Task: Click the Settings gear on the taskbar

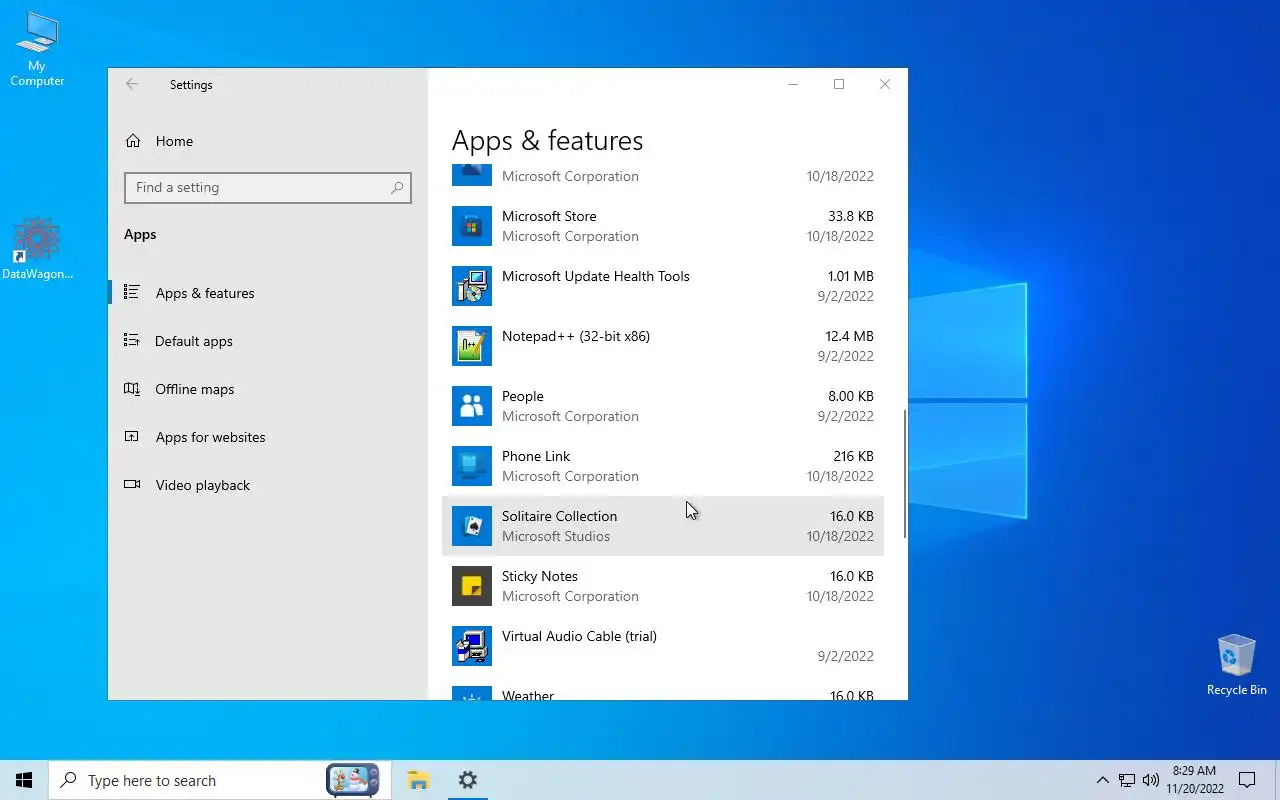Action: (x=467, y=780)
